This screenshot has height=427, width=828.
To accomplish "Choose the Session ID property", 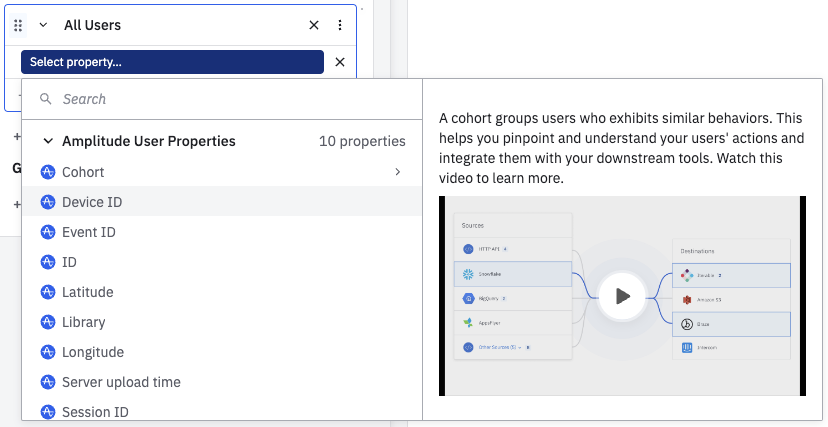I will pyautogui.click(x=222, y=411).
